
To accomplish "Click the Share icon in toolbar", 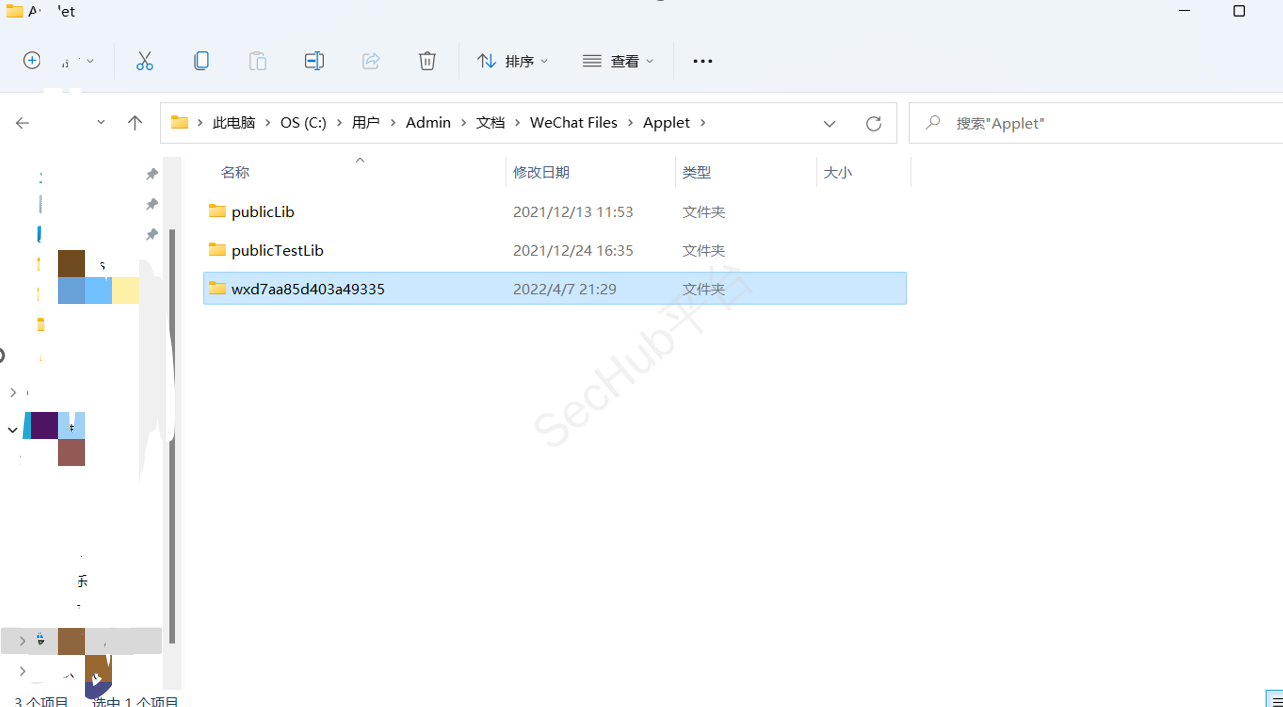I will (371, 61).
